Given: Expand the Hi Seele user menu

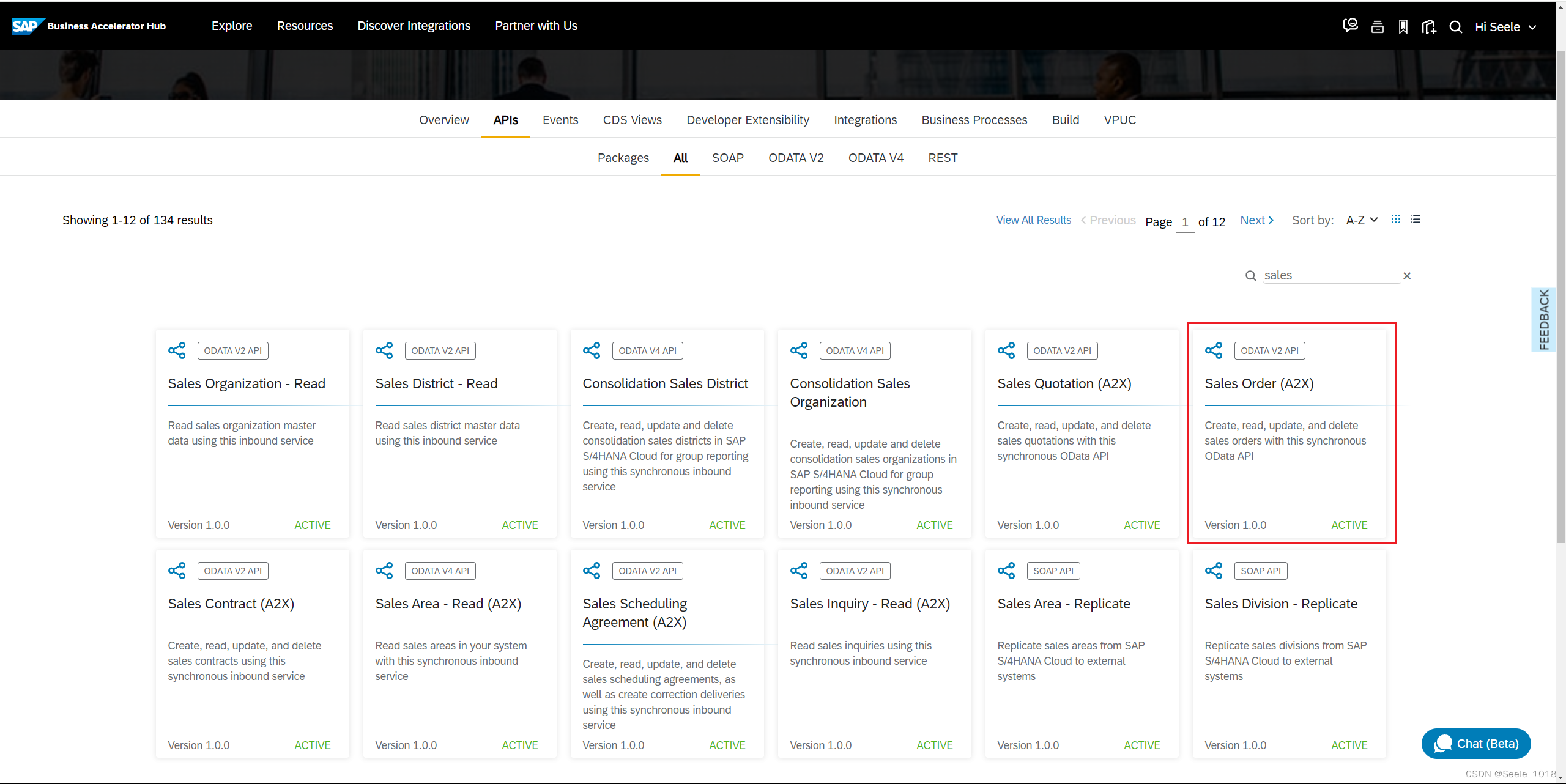Looking at the screenshot, I should [x=1505, y=27].
